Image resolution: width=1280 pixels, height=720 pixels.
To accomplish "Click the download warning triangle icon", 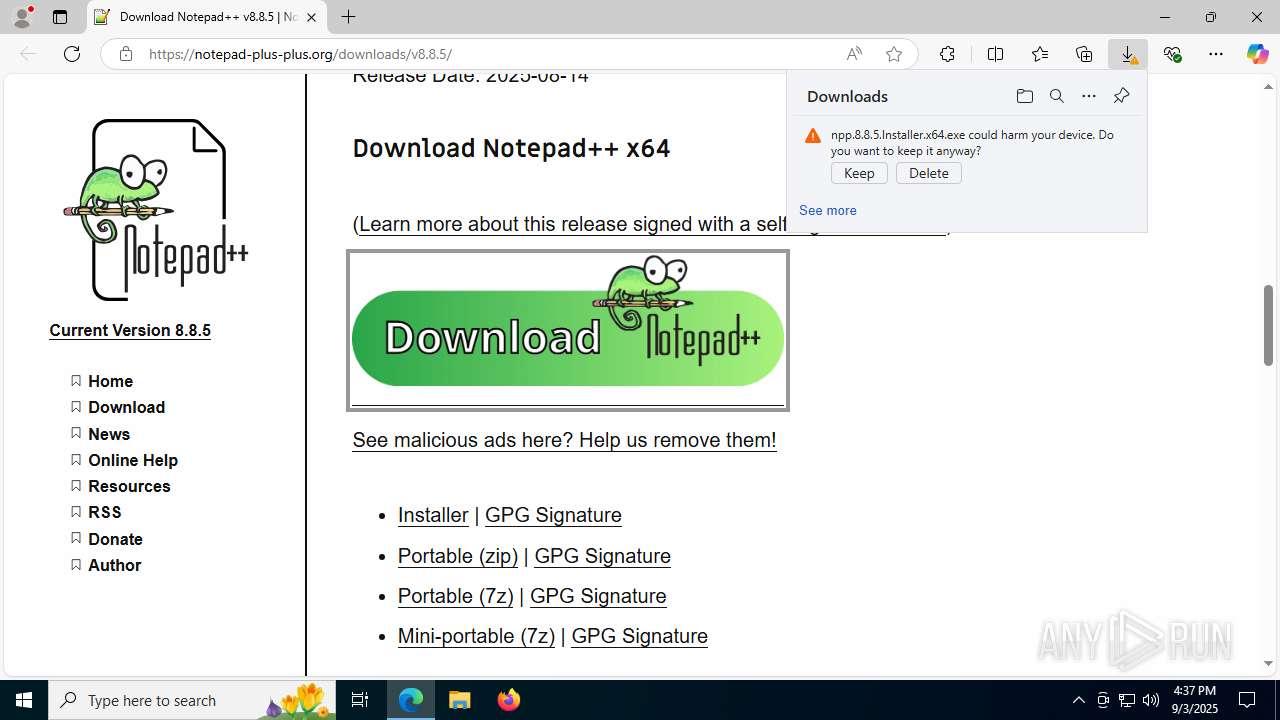I will coord(813,136).
